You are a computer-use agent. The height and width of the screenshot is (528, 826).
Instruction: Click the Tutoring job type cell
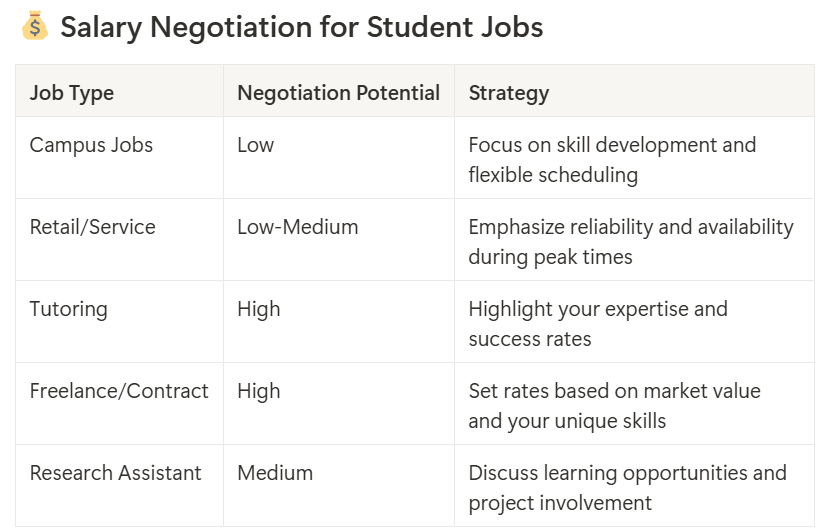pyautogui.click(x=68, y=309)
